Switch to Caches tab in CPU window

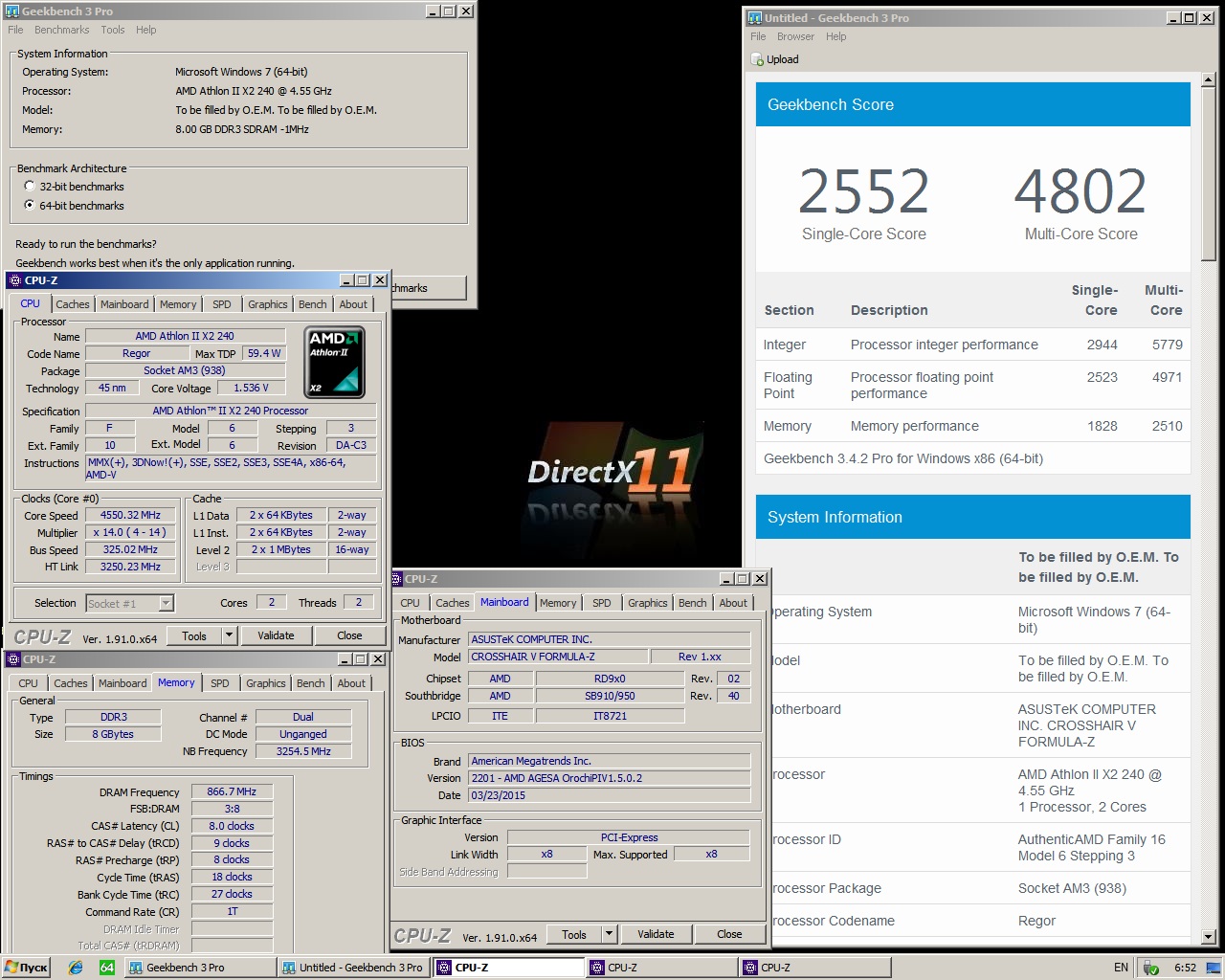pos(73,304)
